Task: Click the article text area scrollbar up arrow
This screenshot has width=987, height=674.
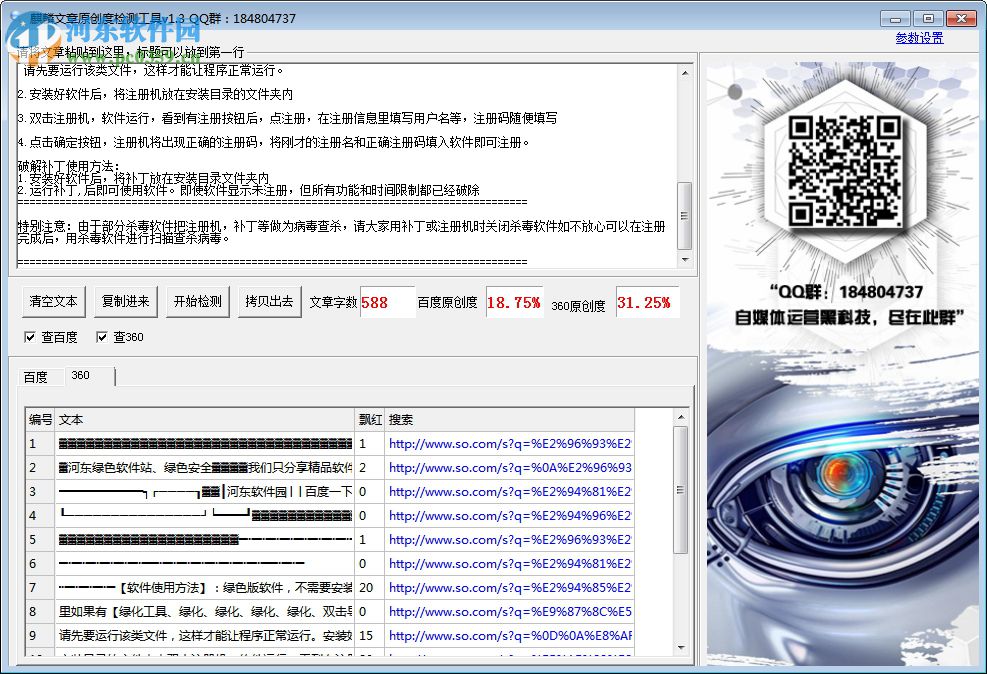Action: pyautogui.click(x=685, y=73)
